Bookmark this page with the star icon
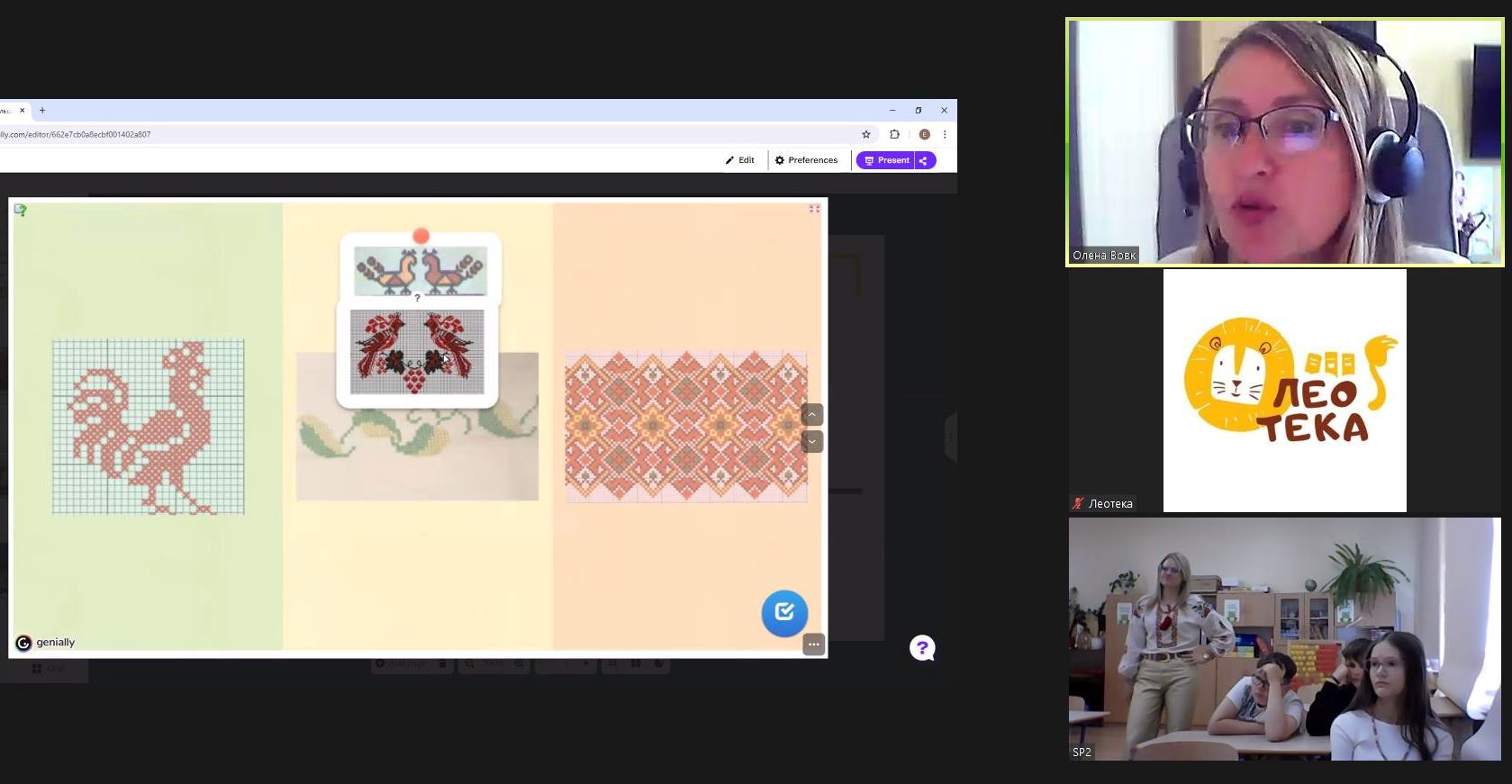This screenshot has height=784, width=1512. (866, 135)
